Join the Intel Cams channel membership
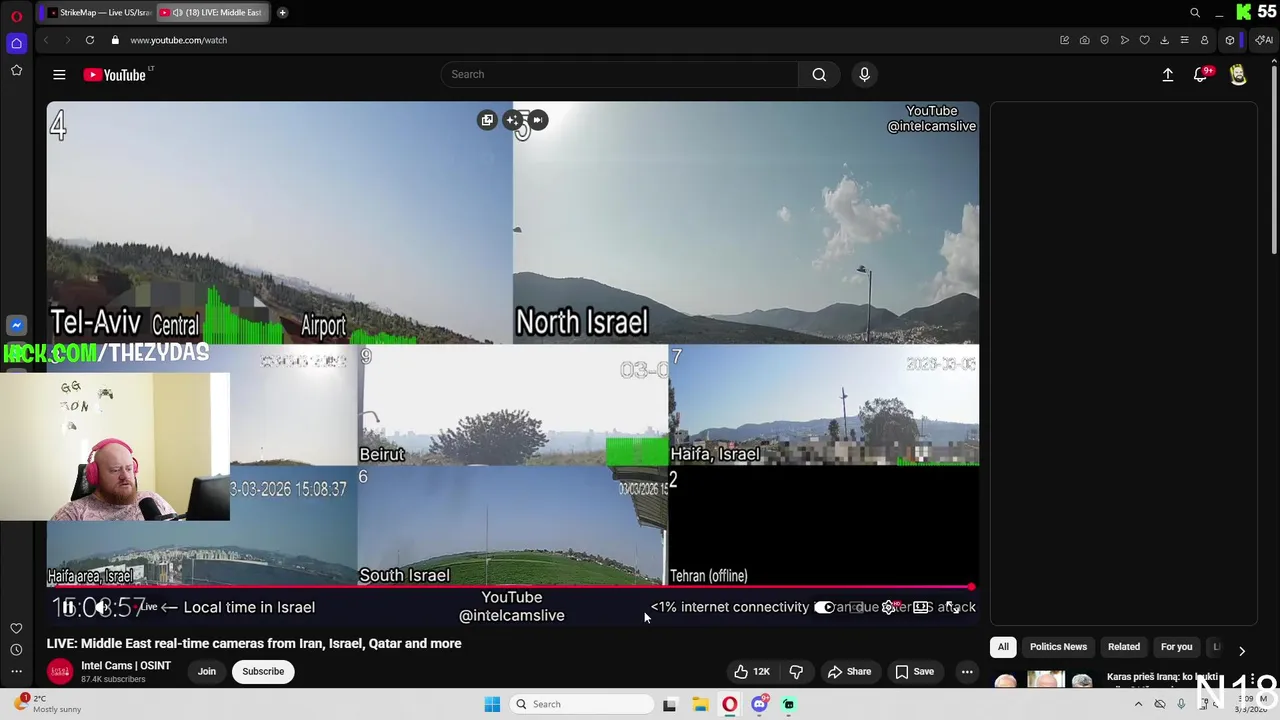The image size is (1280, 720). 207,671
